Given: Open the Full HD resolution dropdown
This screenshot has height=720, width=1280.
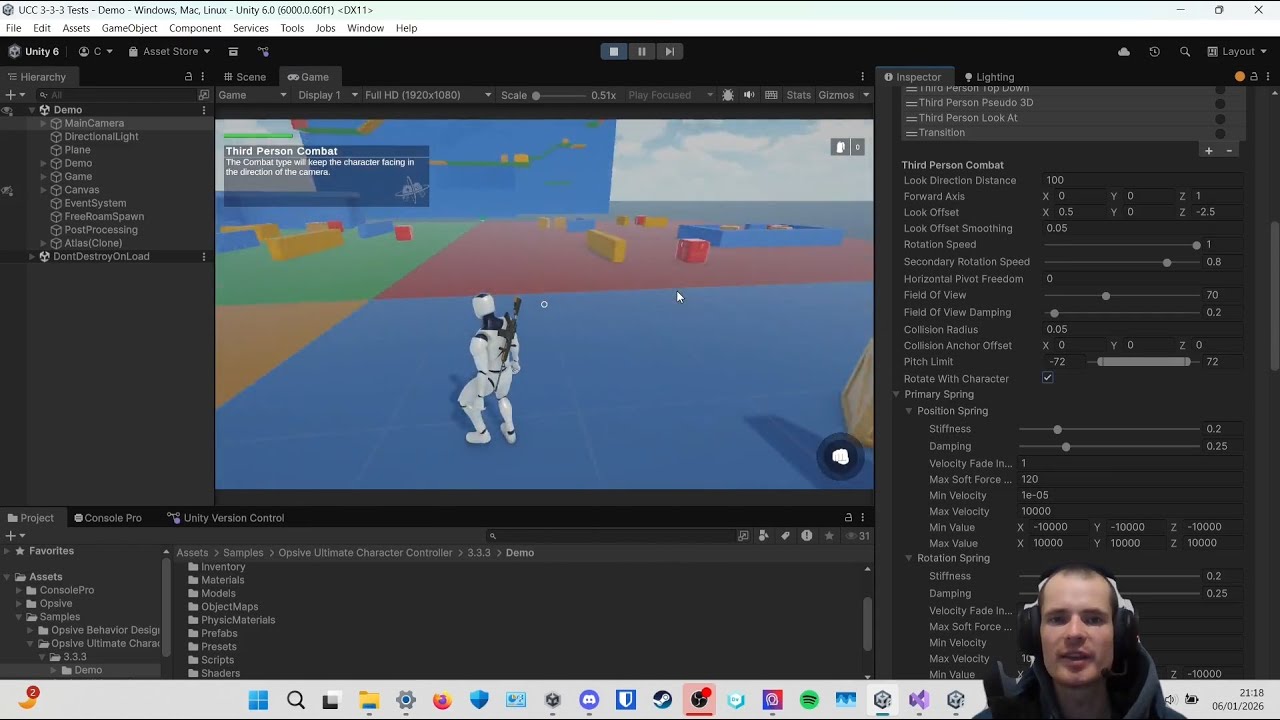Looking at the screenshot, I should [x=428, y=95].
